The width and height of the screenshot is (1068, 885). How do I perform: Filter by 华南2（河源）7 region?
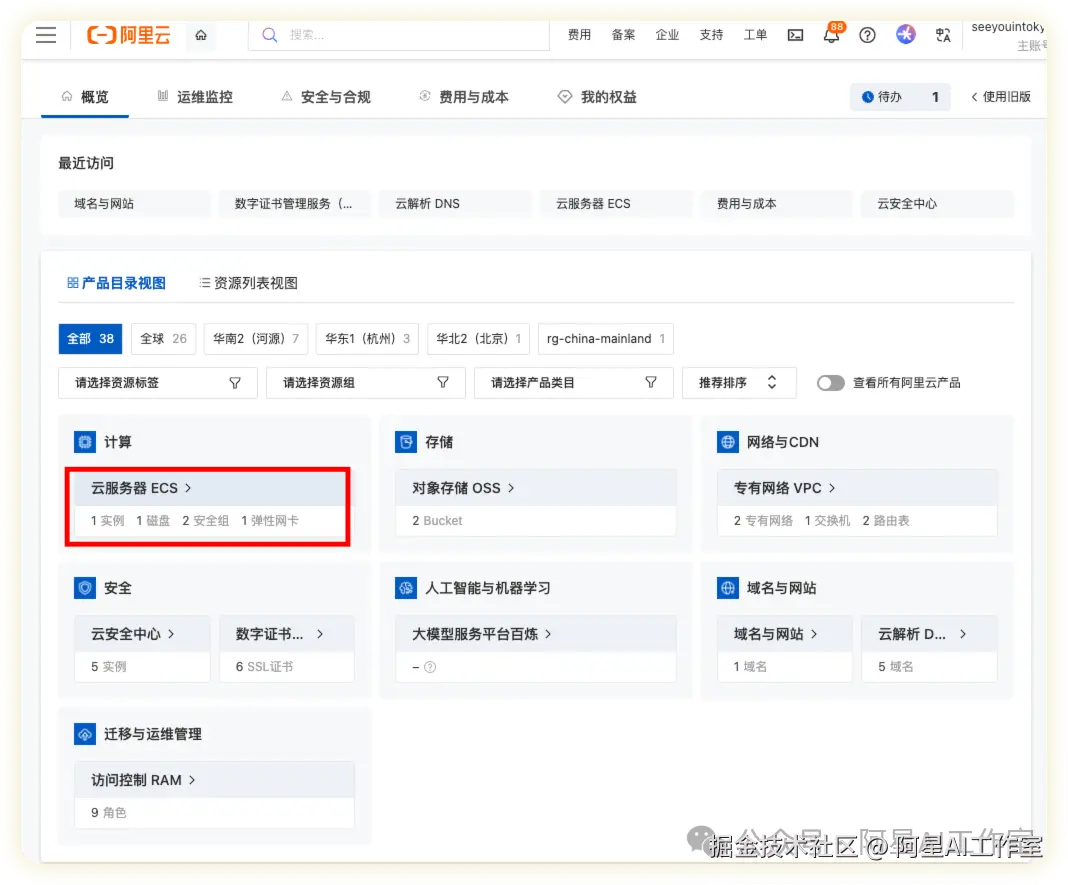[256, 339]
